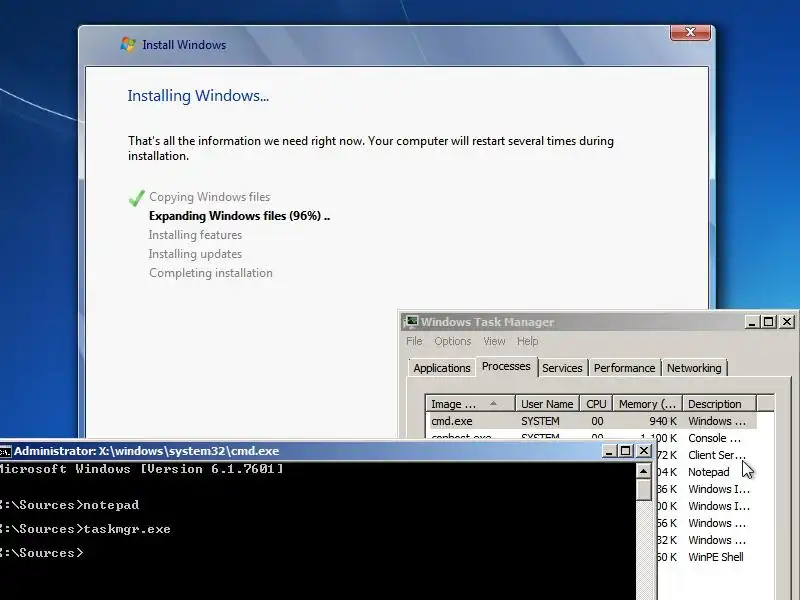
Task: Click SYSTEM user name in cmd.exe row
Action: click(x=540, y=421)
